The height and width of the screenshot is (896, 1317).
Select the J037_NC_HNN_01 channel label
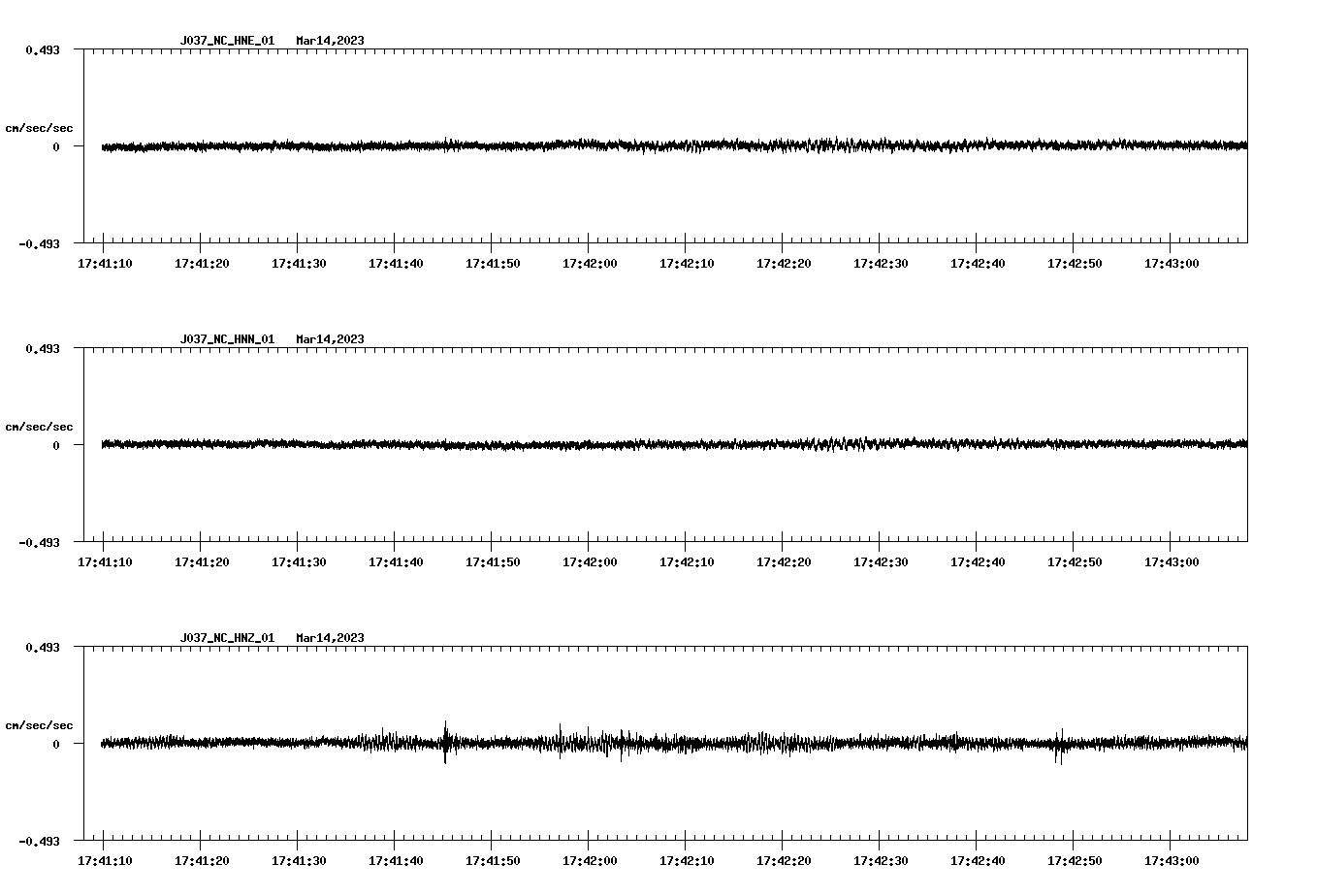[226, 339]
